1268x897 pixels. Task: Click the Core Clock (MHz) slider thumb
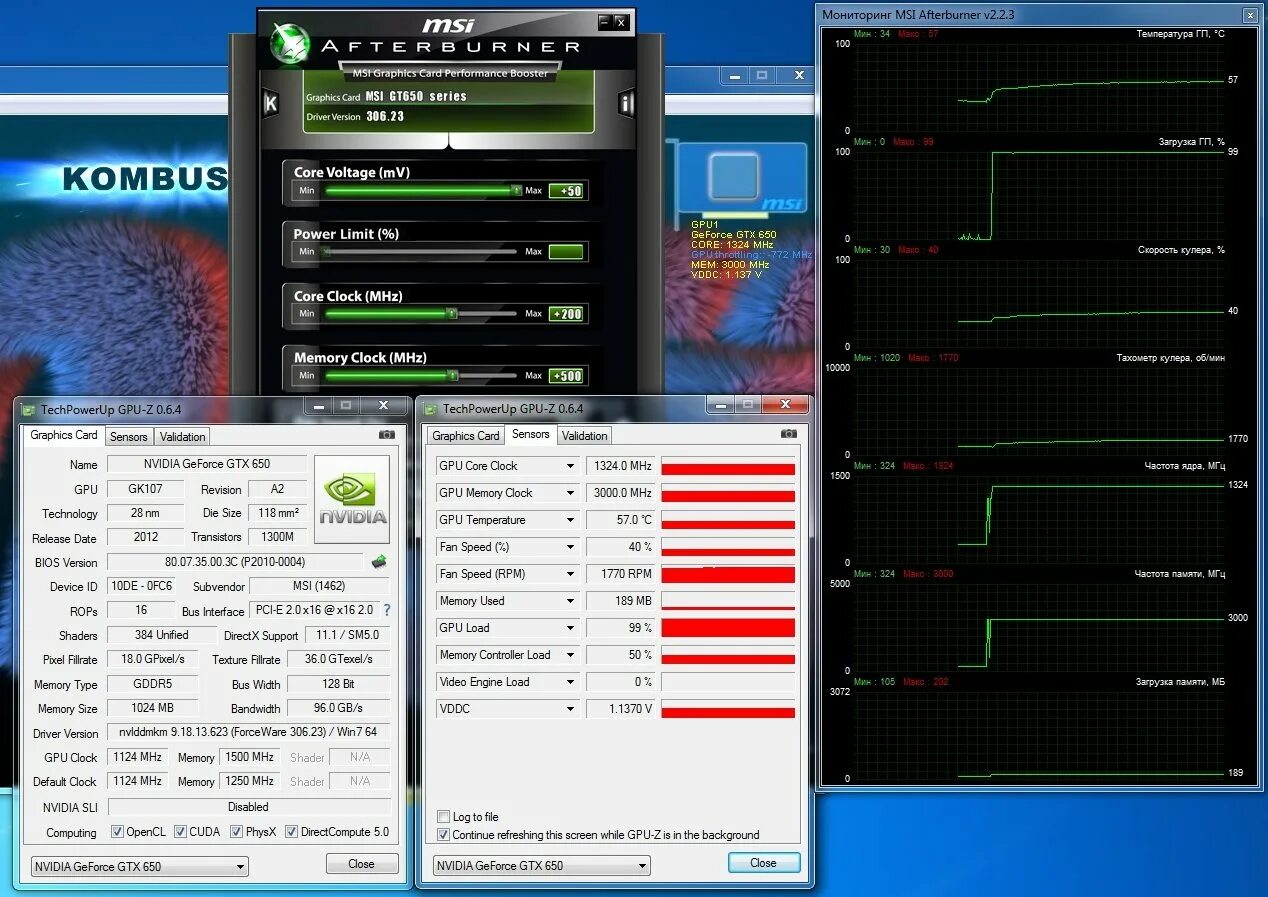[x=451, y=314]
